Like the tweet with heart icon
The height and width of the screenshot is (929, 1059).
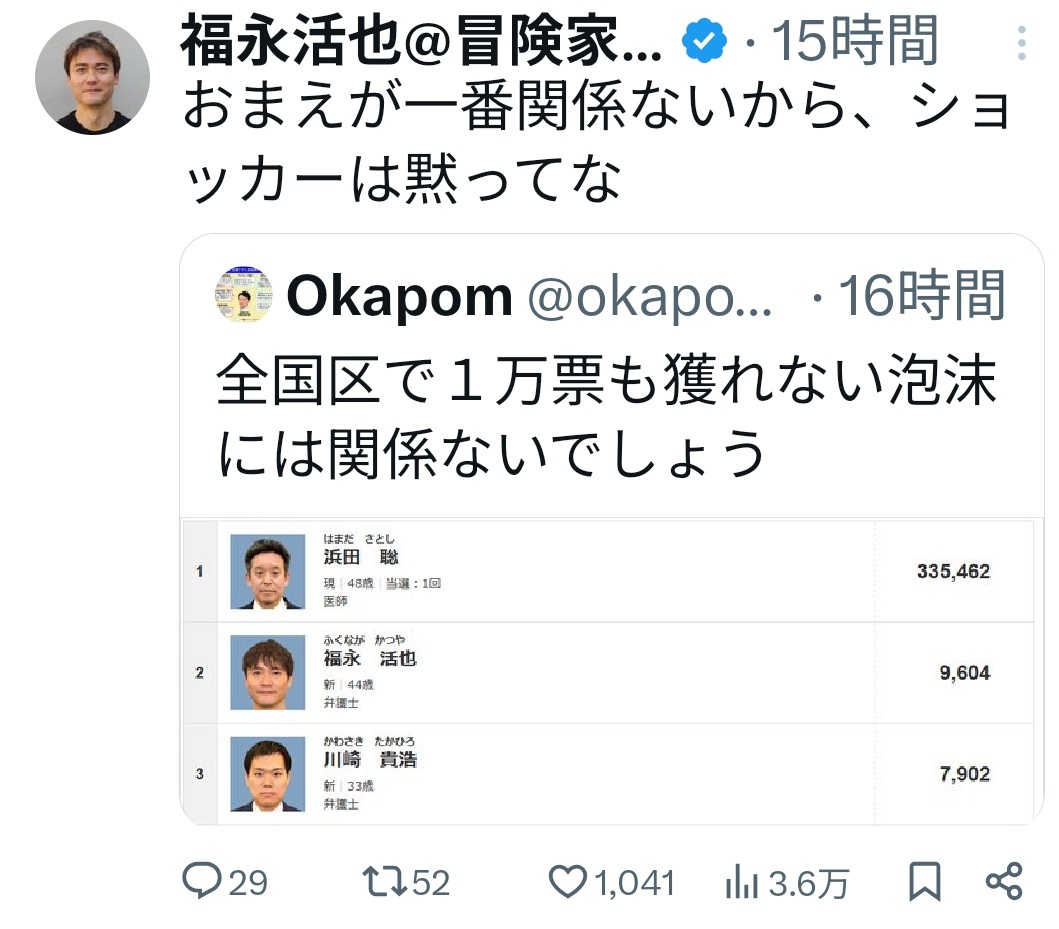568,881
